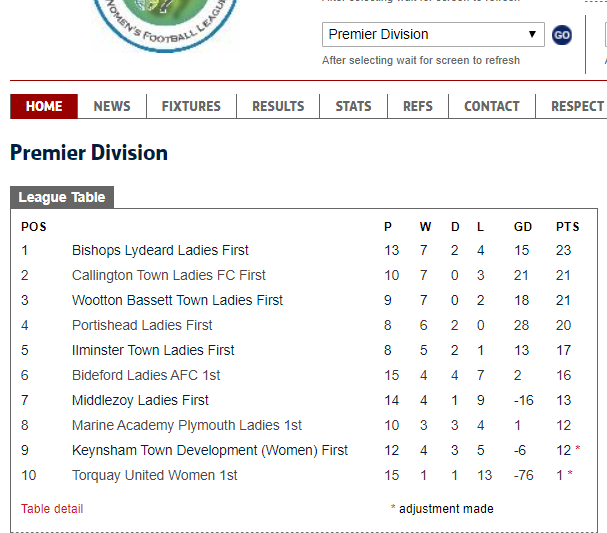Screen dimensions: 607x533
Task: Open Keynsham Town Development (Women) First
Action: [x=210, y=450]
